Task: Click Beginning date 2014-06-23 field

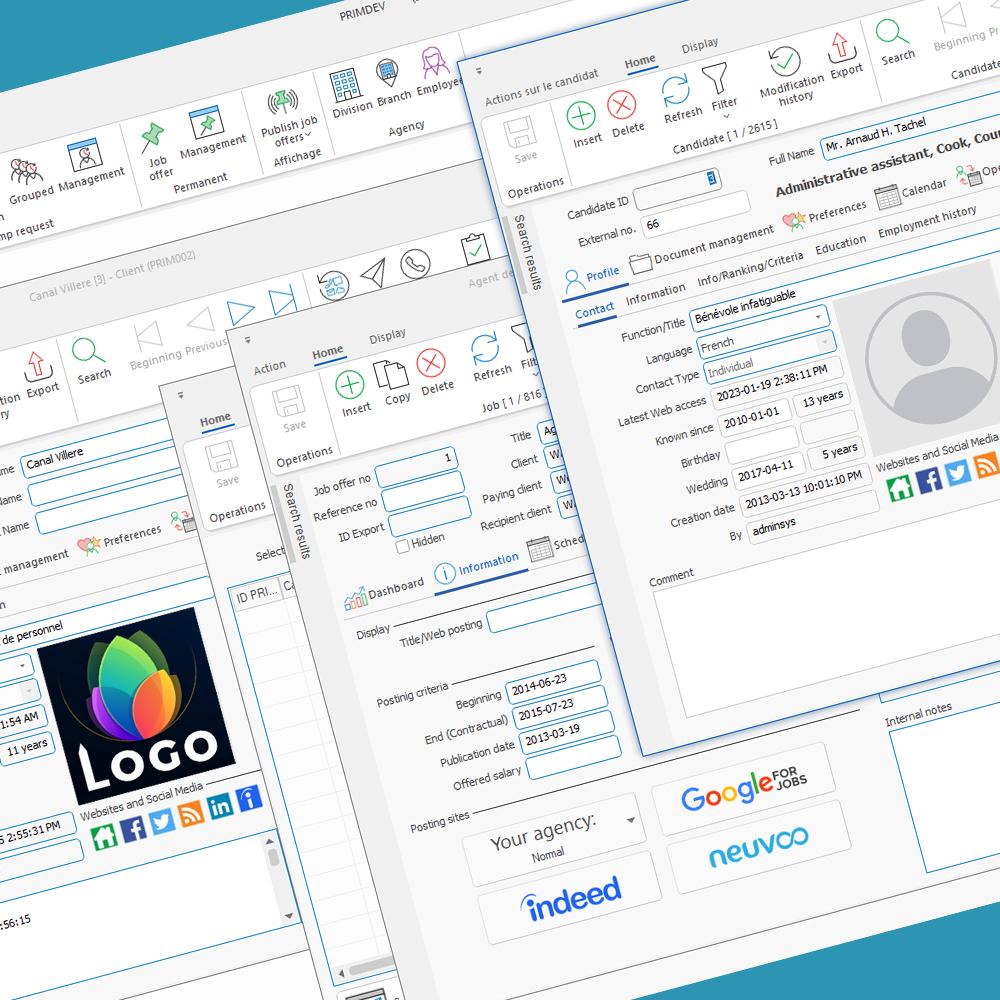Action: (x=553, y=682)
